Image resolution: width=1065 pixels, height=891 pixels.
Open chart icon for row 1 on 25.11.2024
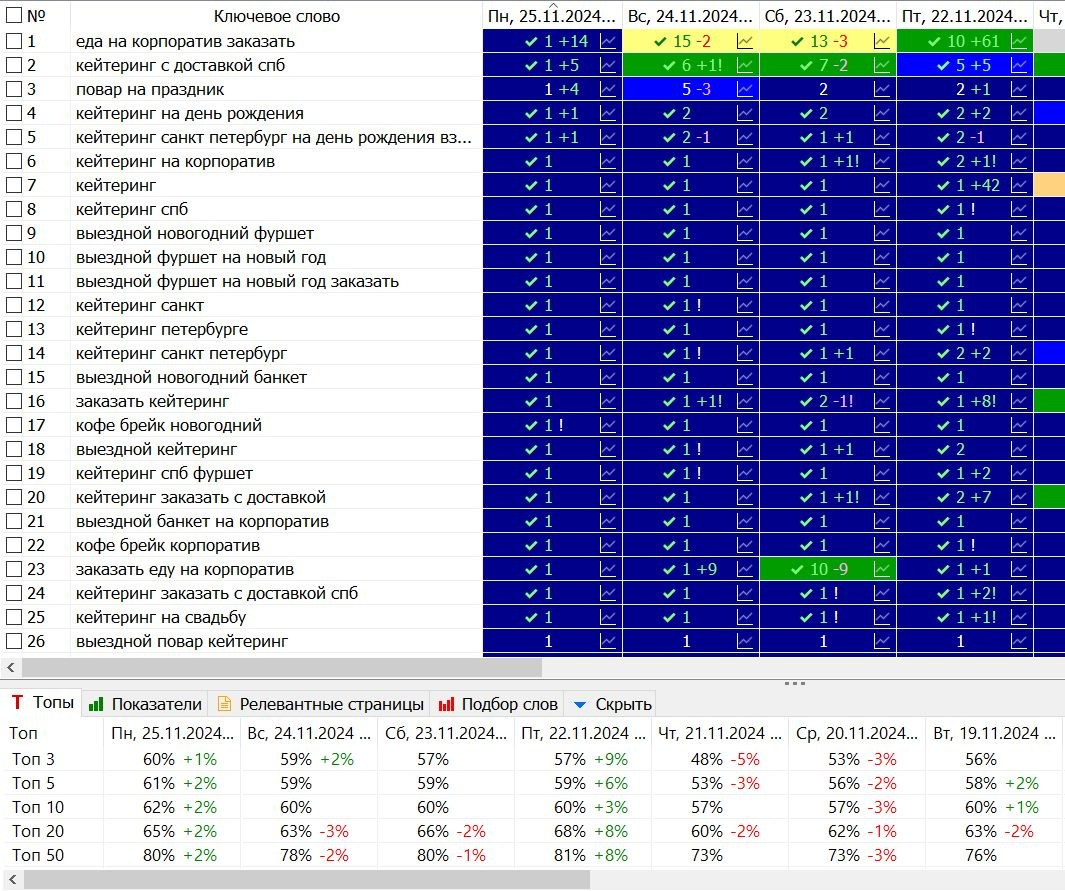(x=607, y=41)
